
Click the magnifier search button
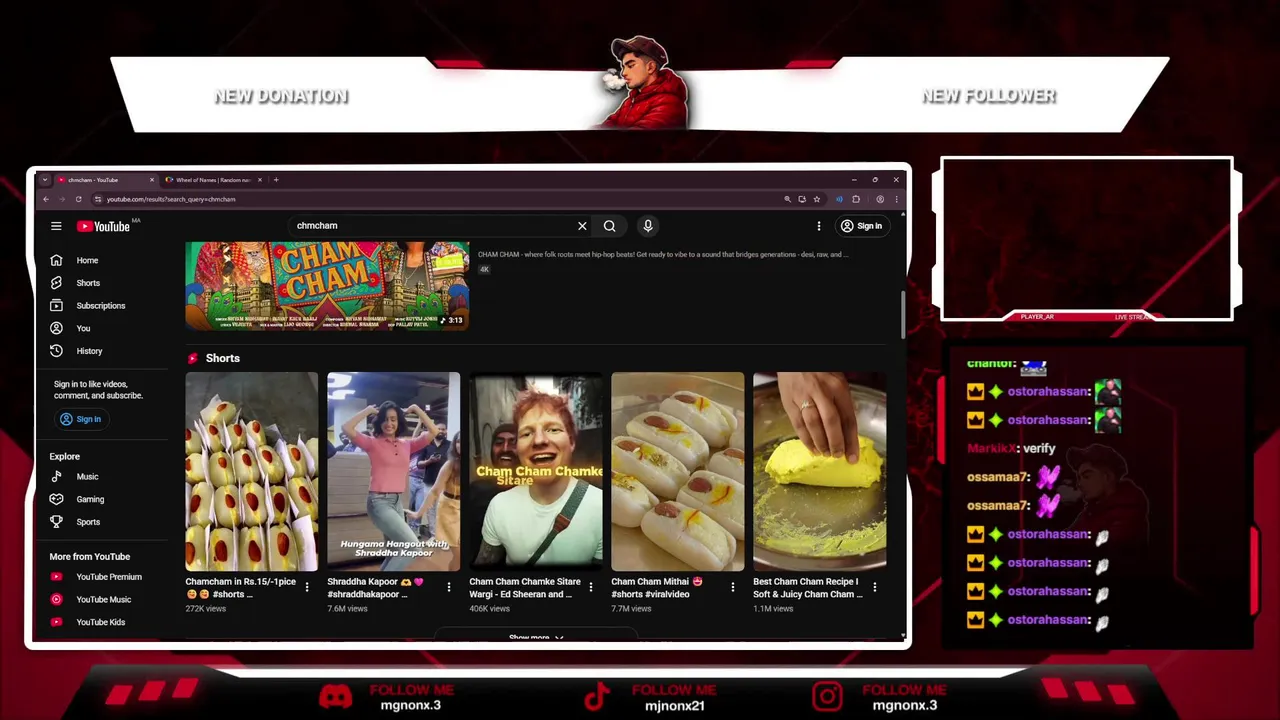609,226
